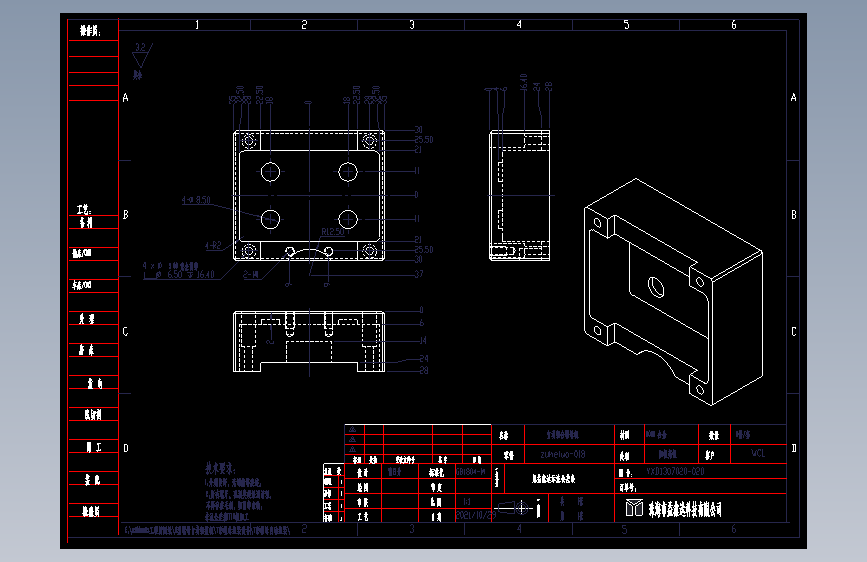Click the code "YXD1307020-020" in the title block

pyautogui.click(x=675, y=471)
